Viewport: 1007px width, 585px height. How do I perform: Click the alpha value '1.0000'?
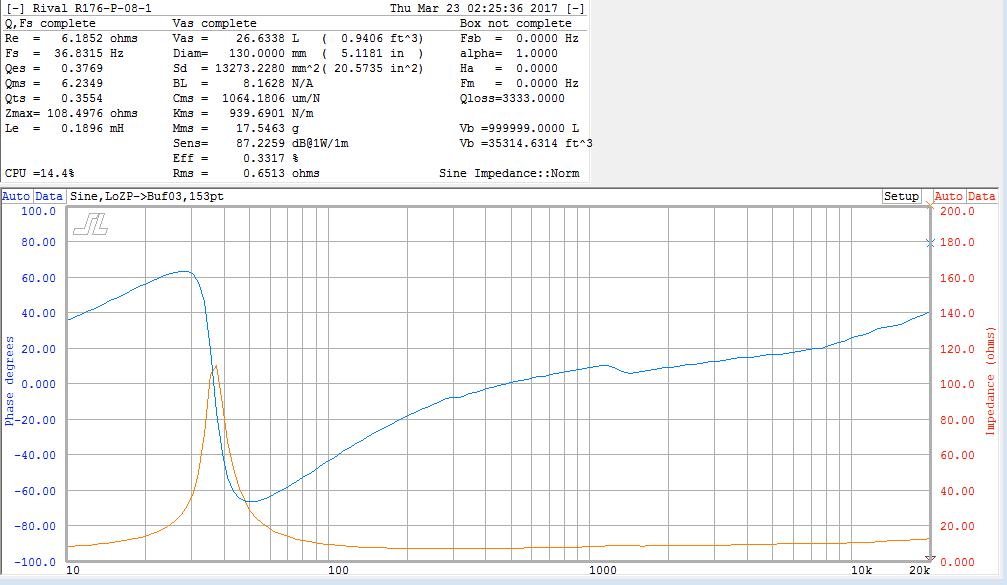(x=537, y=53)
